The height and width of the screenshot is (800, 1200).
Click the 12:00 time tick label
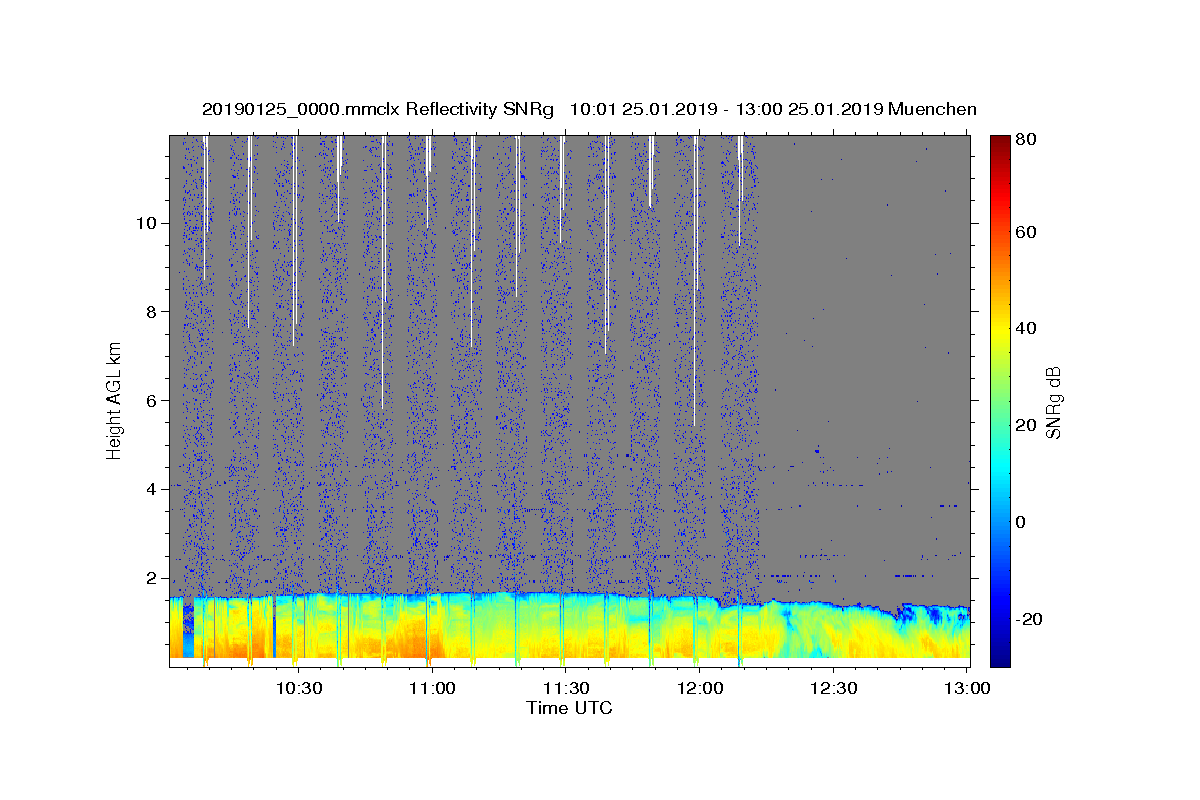(x=700, y=688)
